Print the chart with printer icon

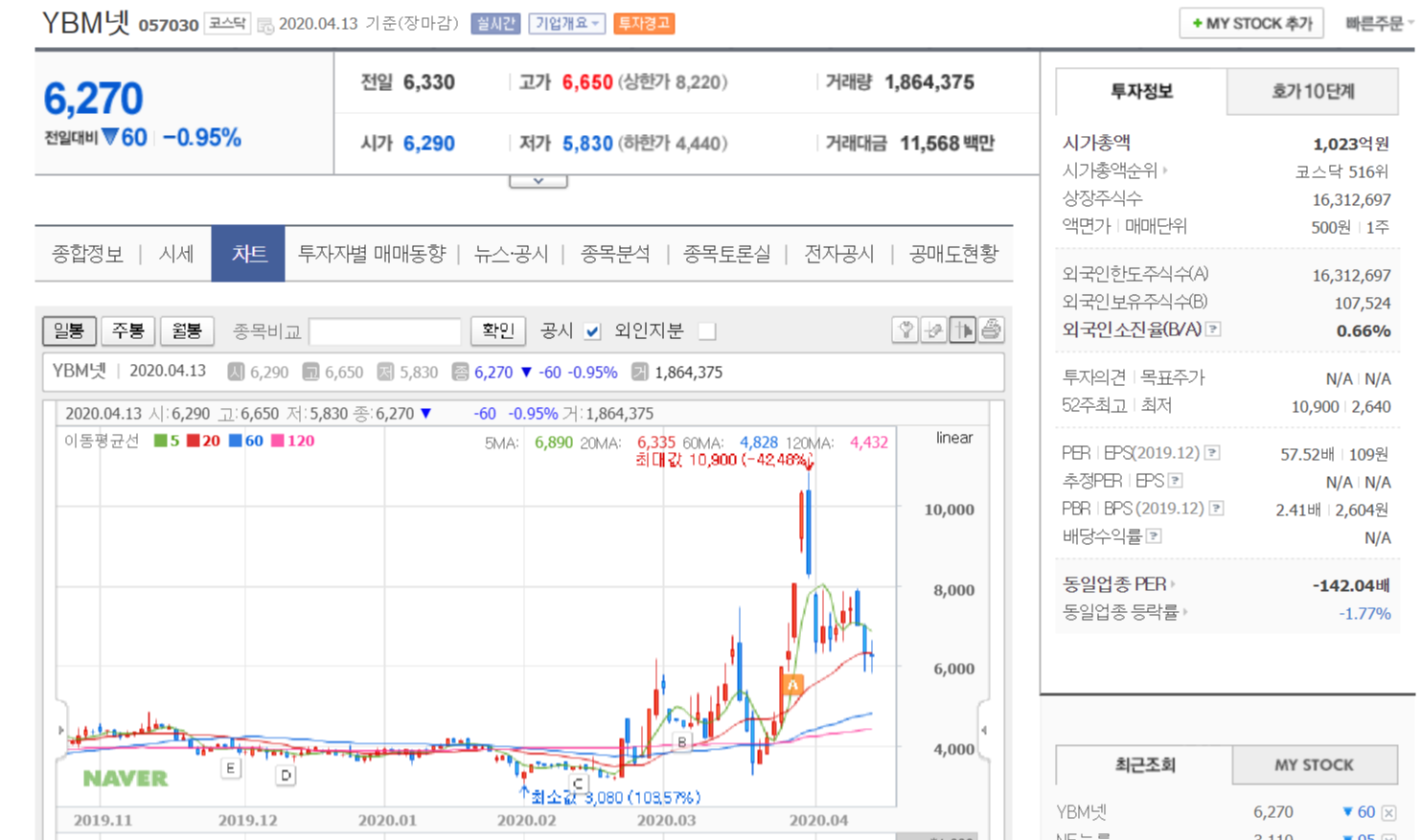pyautogui.click(x=991, y=330)
